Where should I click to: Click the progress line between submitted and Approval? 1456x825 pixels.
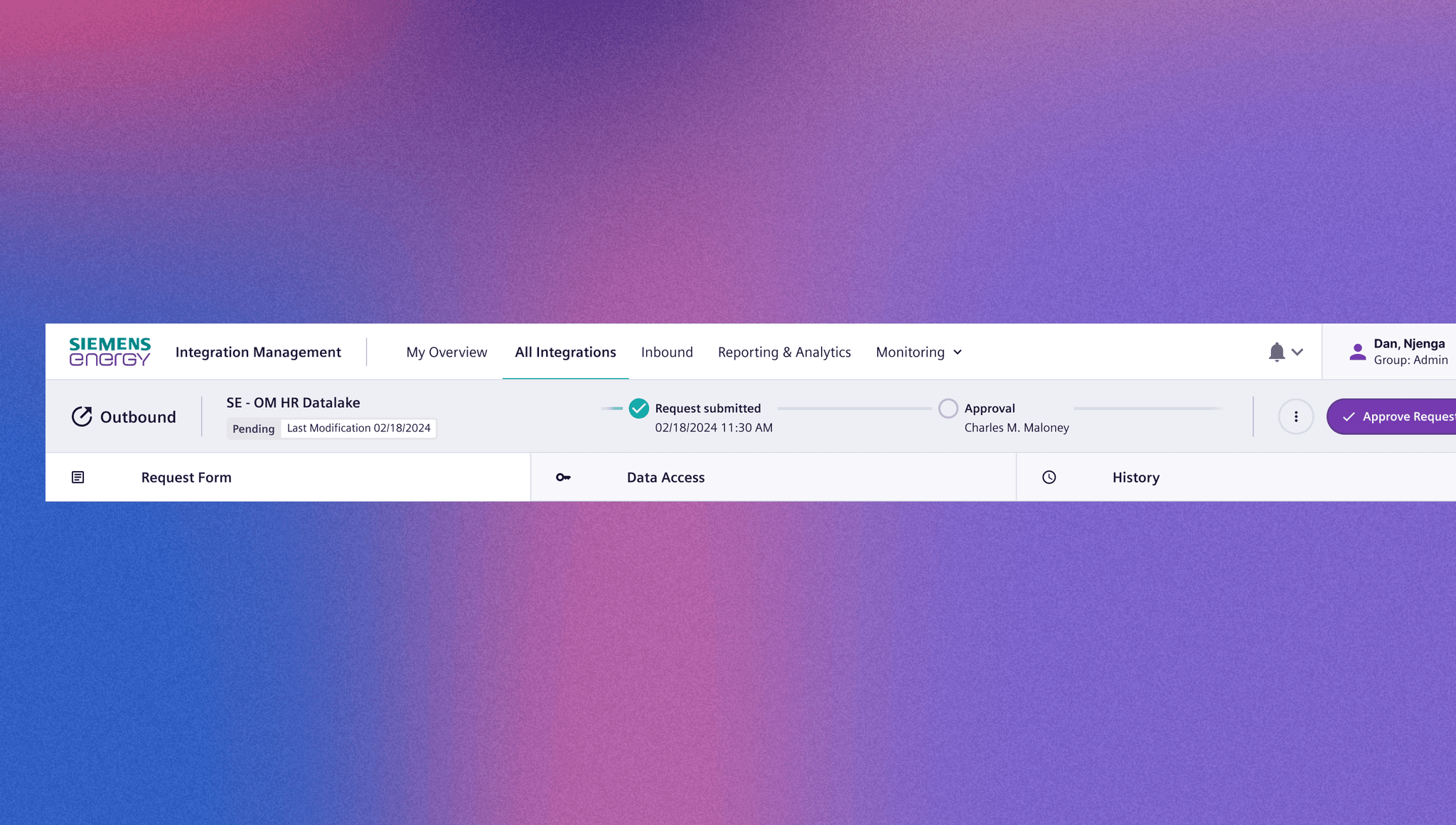click(x=853, y=409)
